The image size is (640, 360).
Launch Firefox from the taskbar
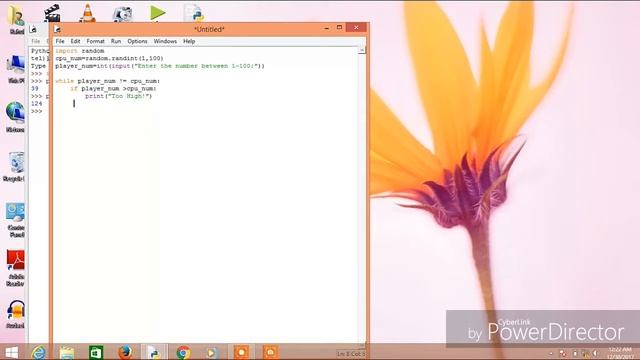click(x=125, y=352)
